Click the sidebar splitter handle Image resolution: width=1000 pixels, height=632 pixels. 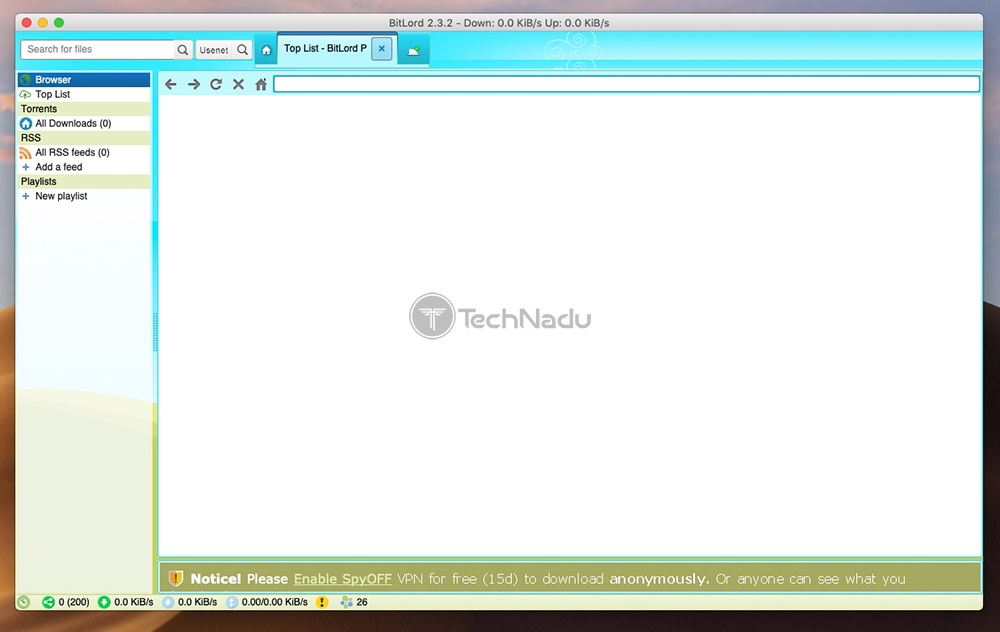tap(154, 332)
